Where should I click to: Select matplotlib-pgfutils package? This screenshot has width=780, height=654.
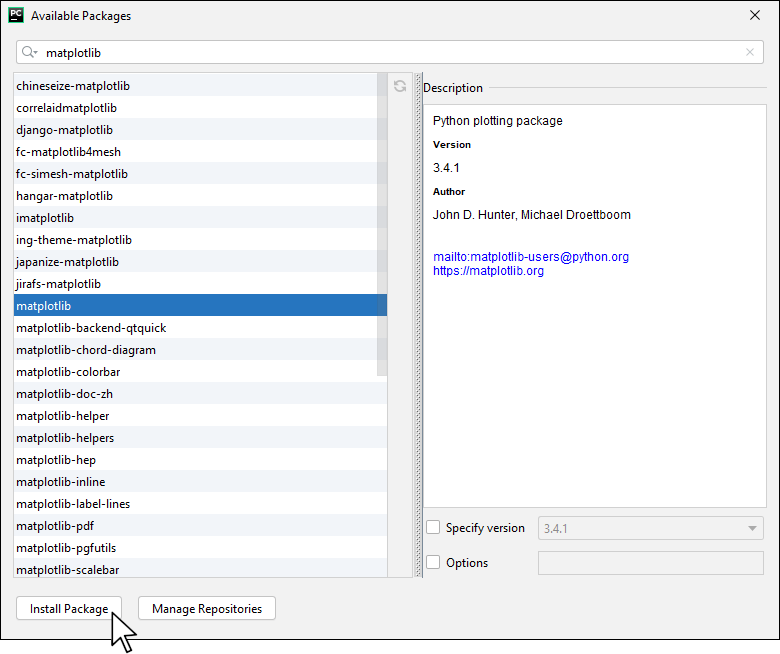tap(200, 547)
